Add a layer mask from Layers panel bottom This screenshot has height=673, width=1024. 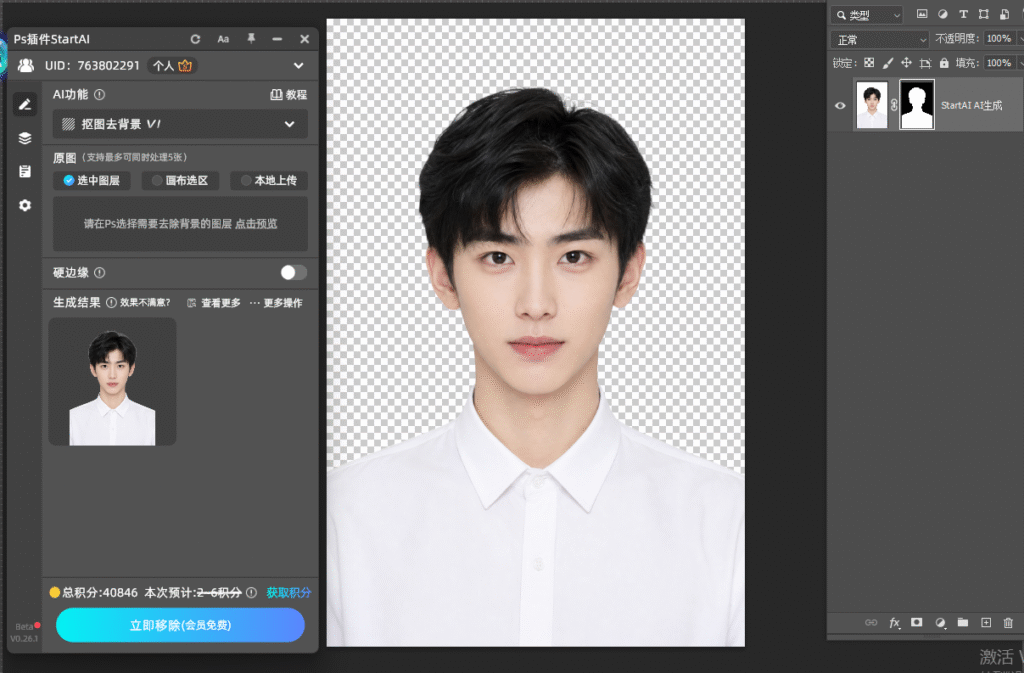(917, 622)
